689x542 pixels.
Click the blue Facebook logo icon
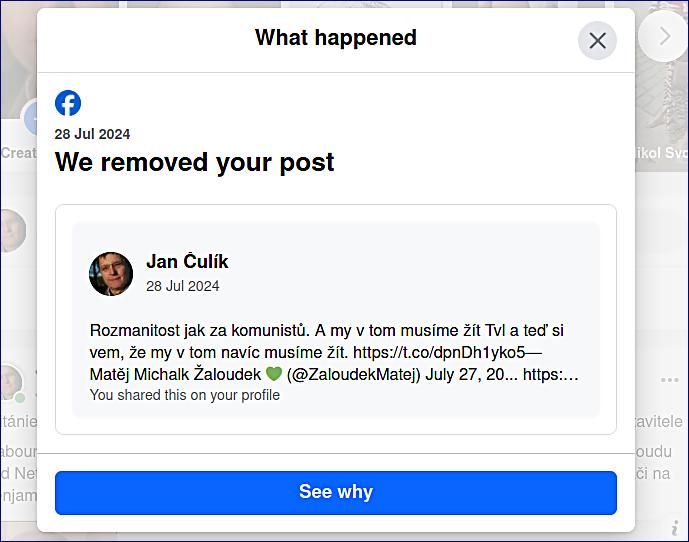68,103
